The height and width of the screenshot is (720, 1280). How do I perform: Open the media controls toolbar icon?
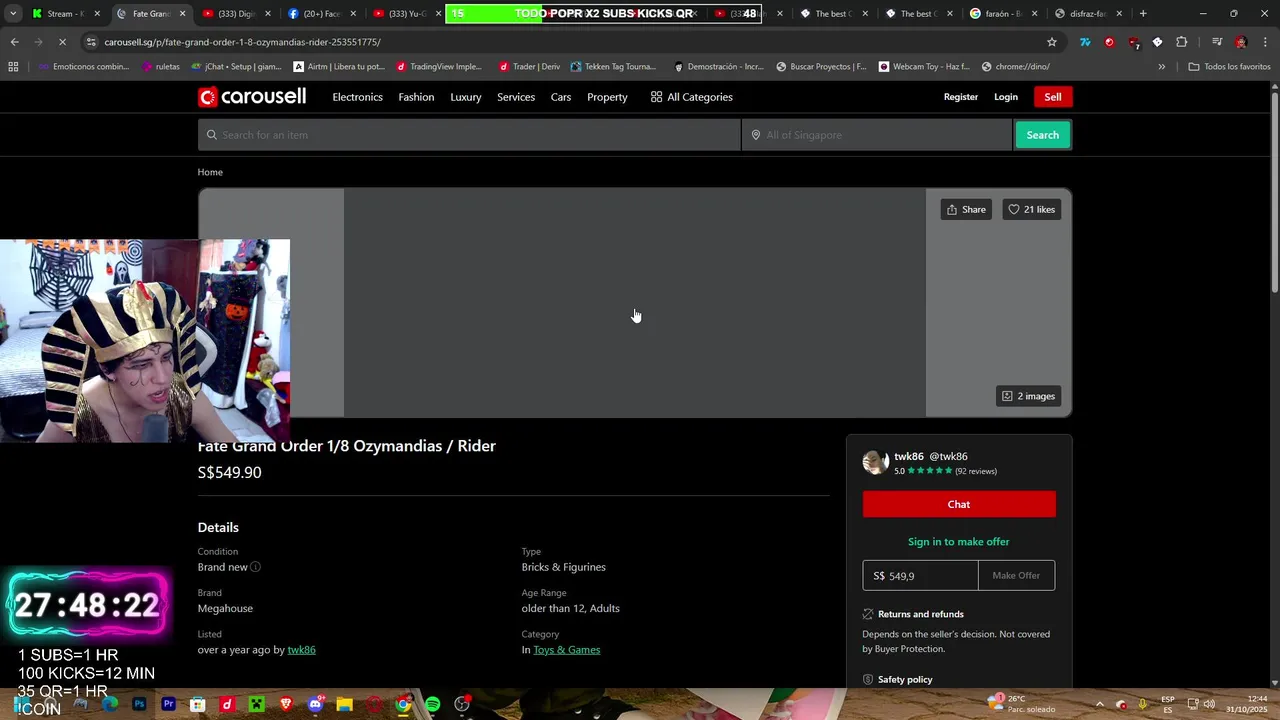pos(1217,42)
